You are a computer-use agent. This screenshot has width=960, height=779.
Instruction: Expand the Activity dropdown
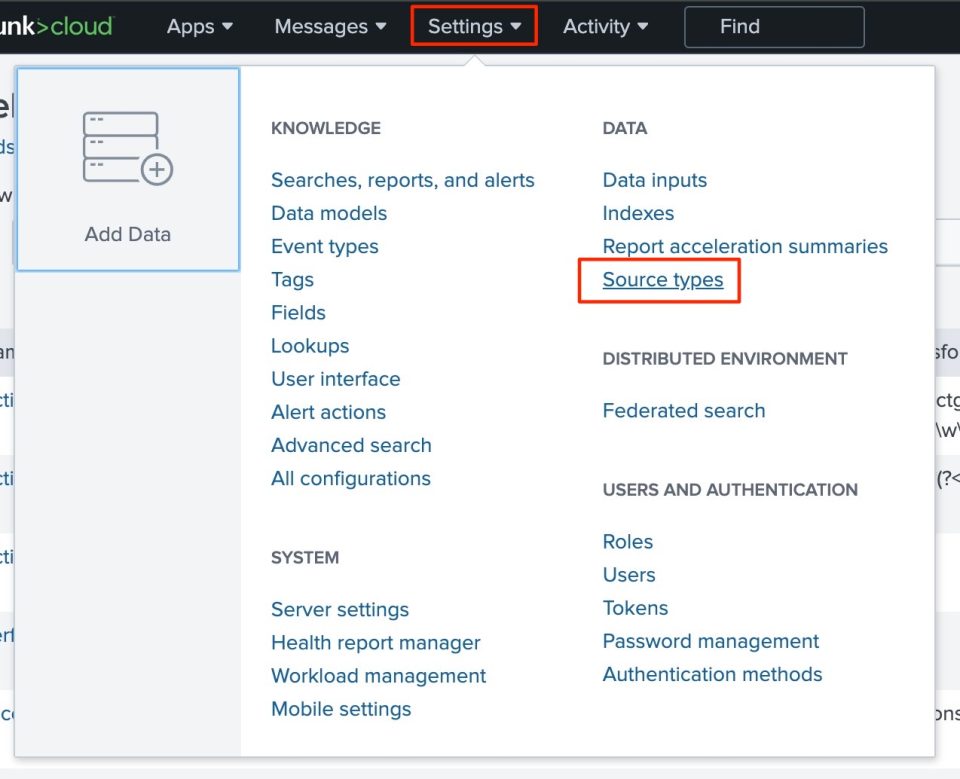[x=604, y=26]
